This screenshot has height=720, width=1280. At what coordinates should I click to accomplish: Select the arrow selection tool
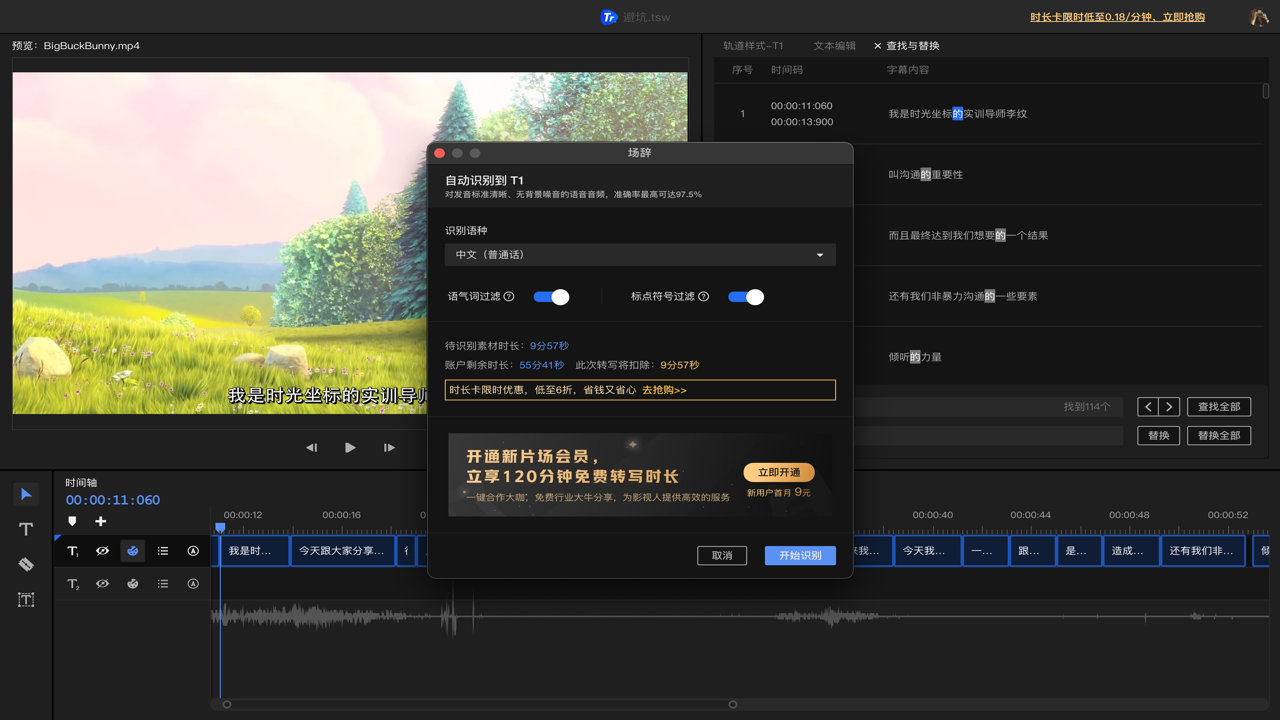click(26, 494)
